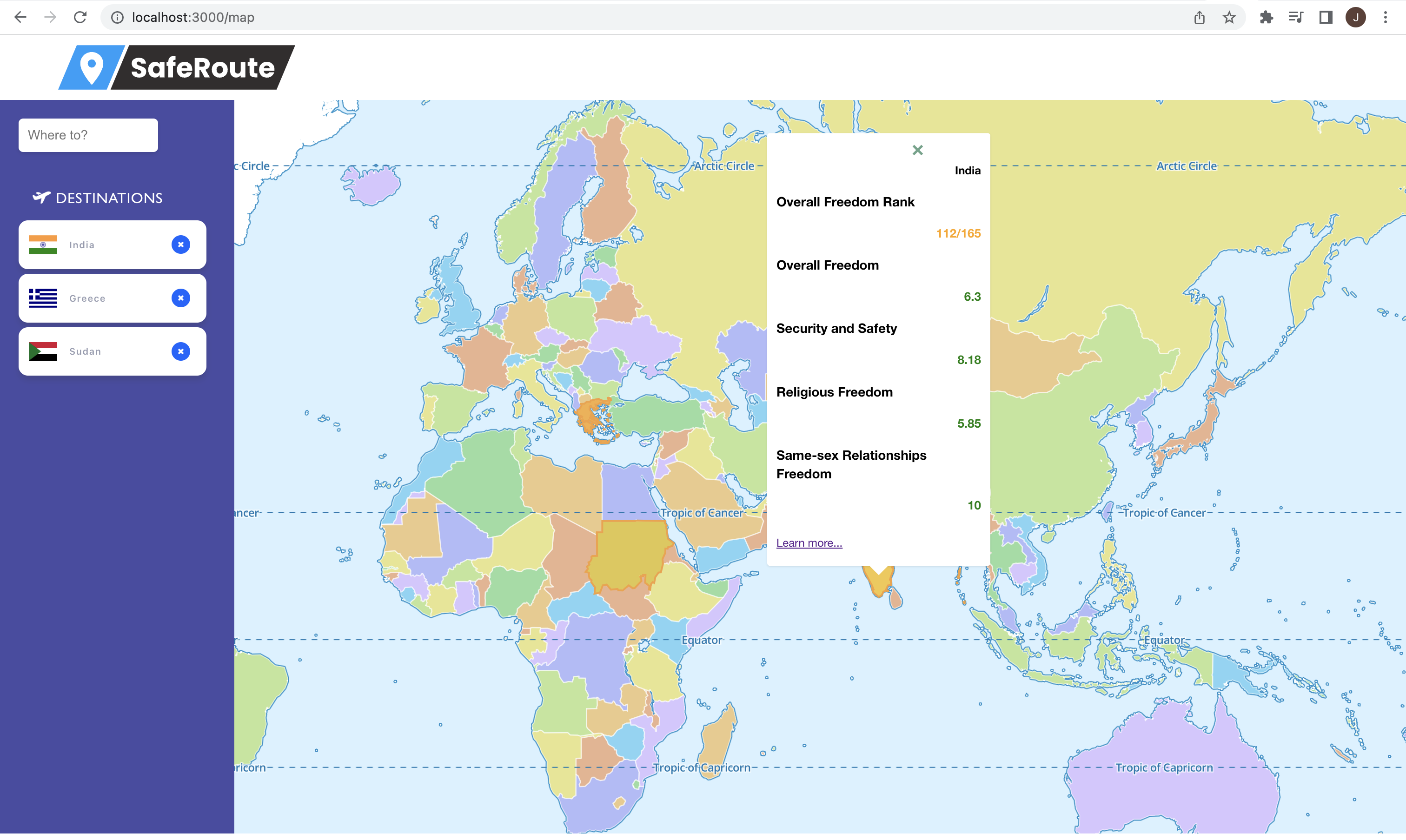Reload the page

point(80,18)
